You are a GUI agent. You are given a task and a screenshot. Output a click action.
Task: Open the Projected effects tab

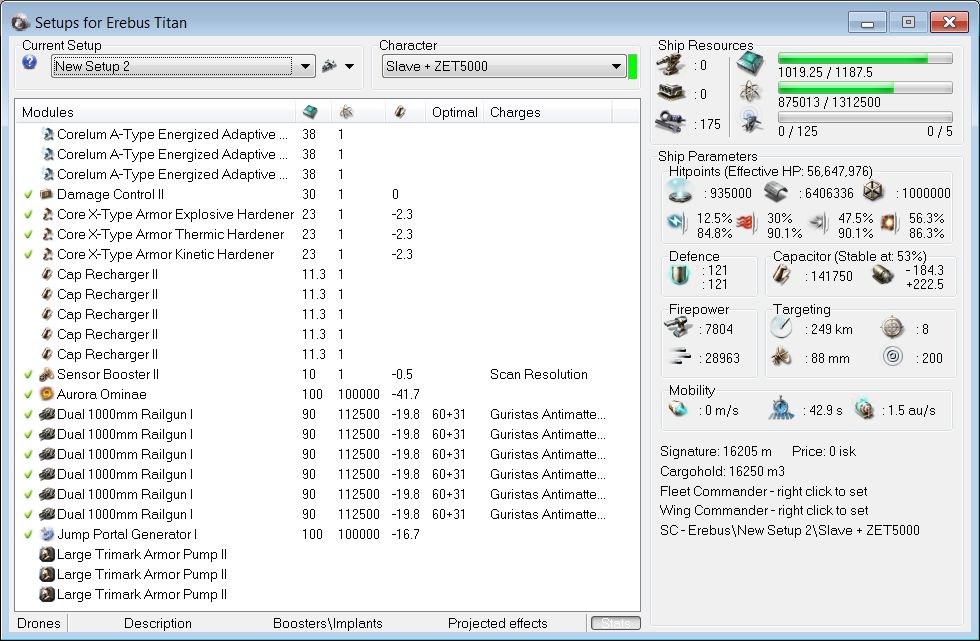click(x=498, y=623)
